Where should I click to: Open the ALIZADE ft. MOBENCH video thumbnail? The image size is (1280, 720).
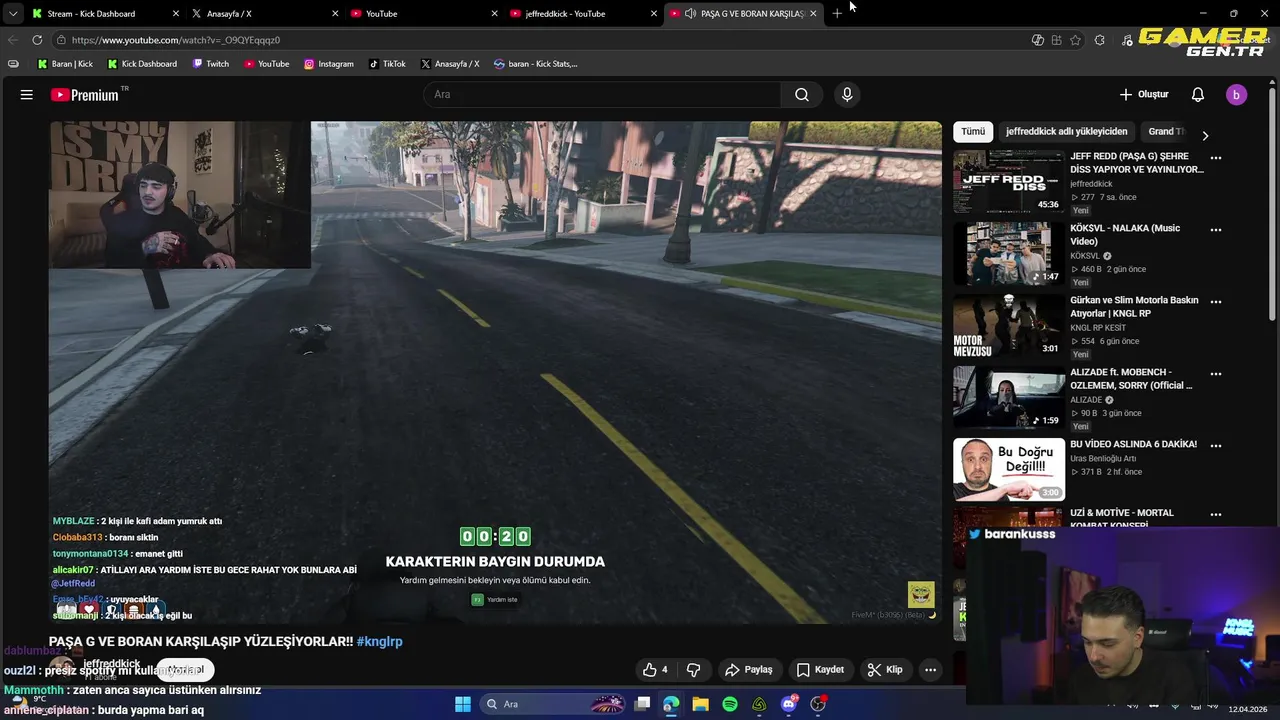1009,398
